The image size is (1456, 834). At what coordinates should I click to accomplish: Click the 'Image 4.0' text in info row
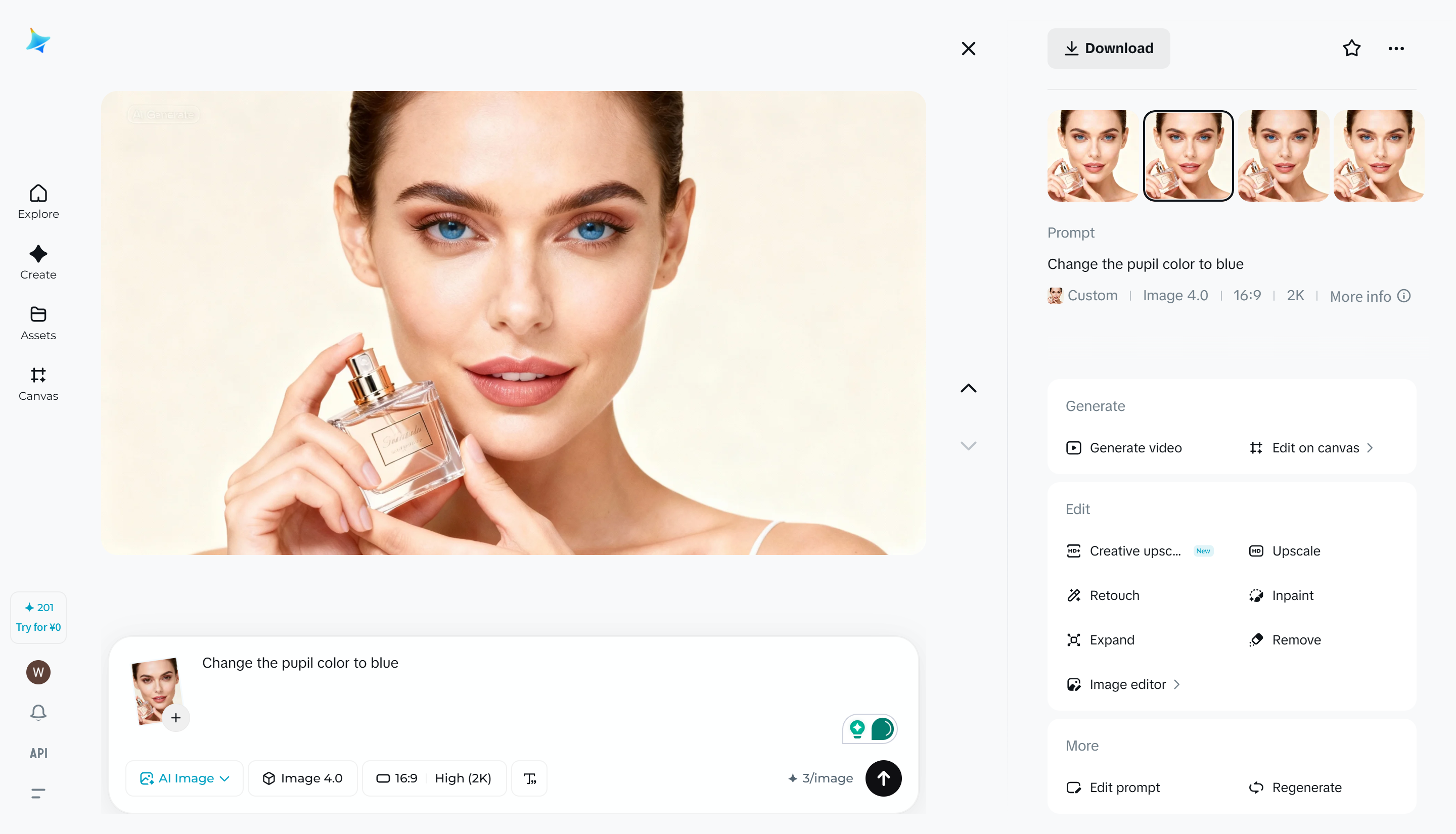[x=1175, y=296]
